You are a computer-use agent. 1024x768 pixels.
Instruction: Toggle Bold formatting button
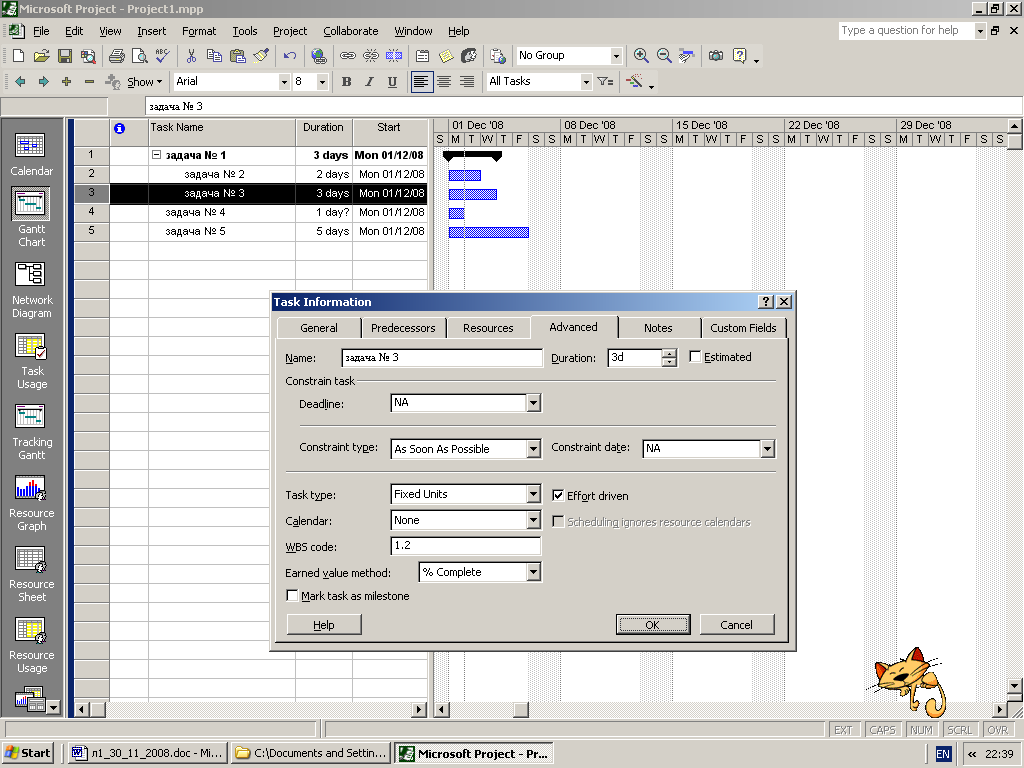pyautogui.click(x=346, y=82)
